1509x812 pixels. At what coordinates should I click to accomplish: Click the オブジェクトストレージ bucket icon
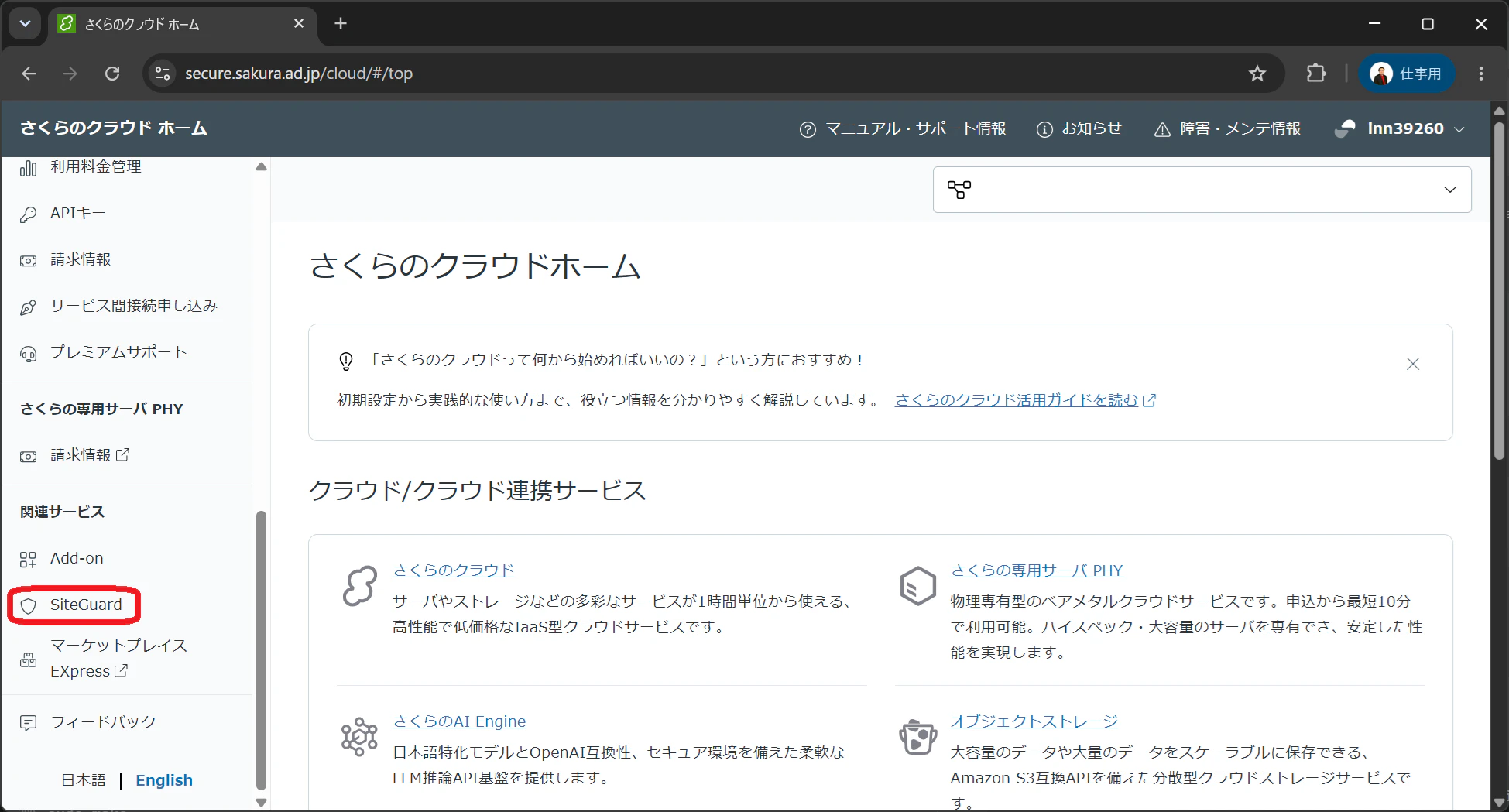[x=917, y=736]
